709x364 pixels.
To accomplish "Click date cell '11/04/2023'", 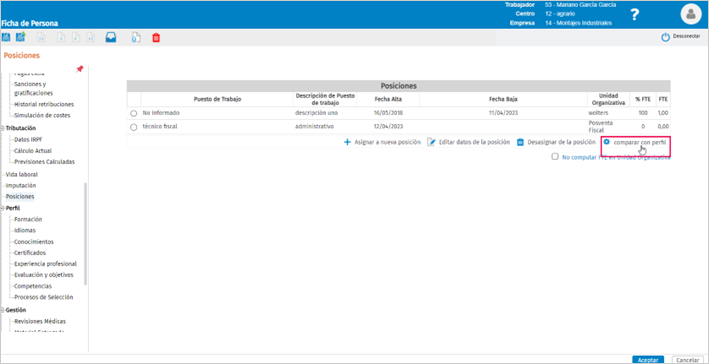I will pos(503,113).
